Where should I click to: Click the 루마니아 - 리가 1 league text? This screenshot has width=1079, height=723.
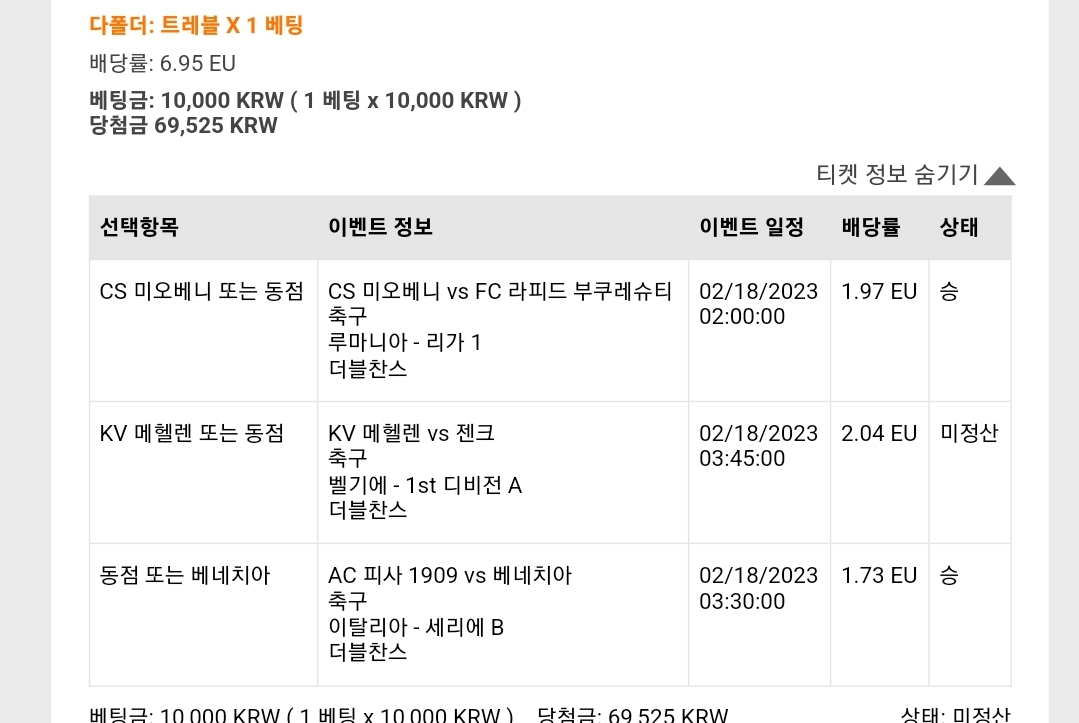405,342
